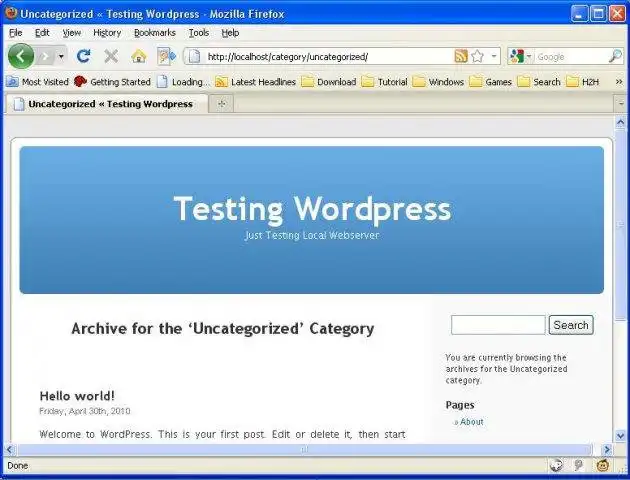Open a new tab with plus button

[221, 104]
